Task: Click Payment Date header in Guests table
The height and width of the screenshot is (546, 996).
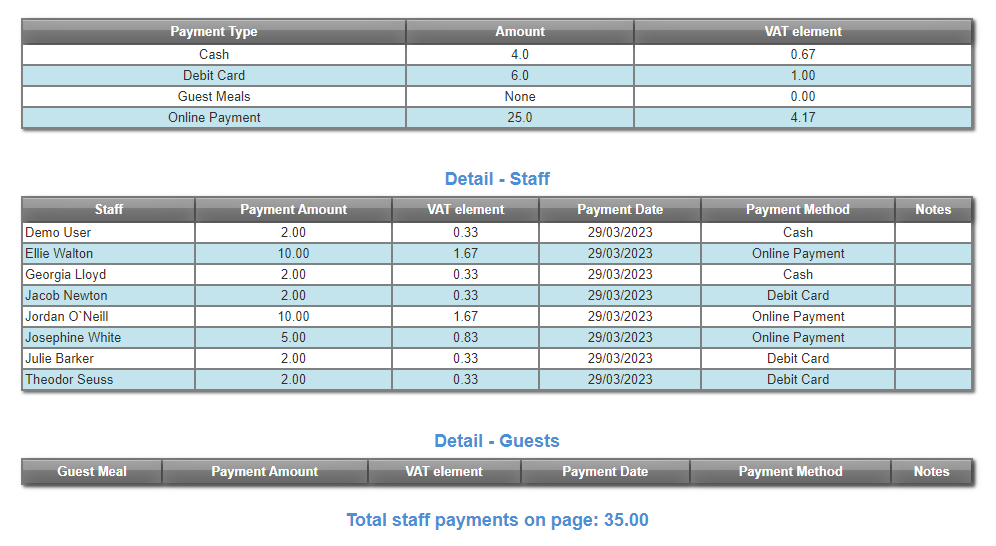Action: click(x=605, y=472)
